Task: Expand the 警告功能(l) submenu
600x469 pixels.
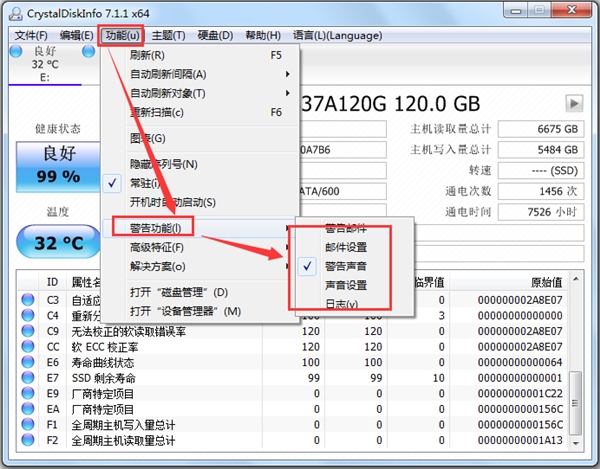Action: click(x=200, y=228)
